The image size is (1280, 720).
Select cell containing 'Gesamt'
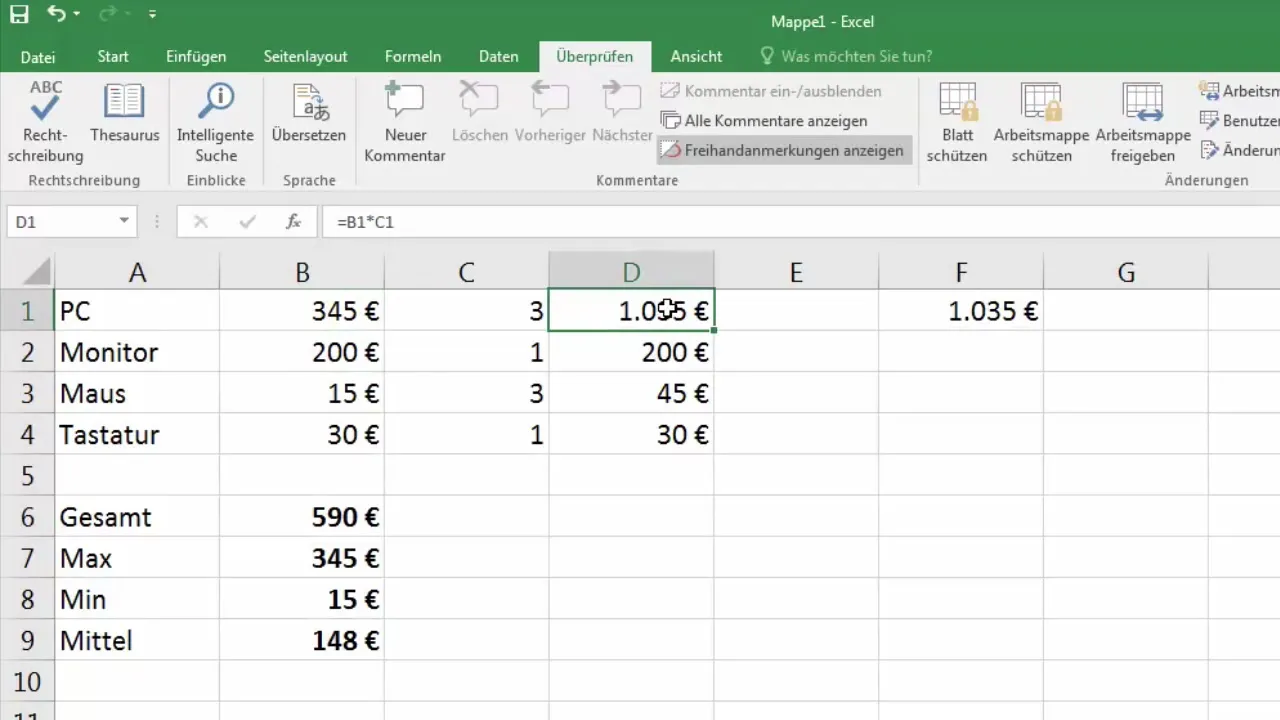point(137,517)
